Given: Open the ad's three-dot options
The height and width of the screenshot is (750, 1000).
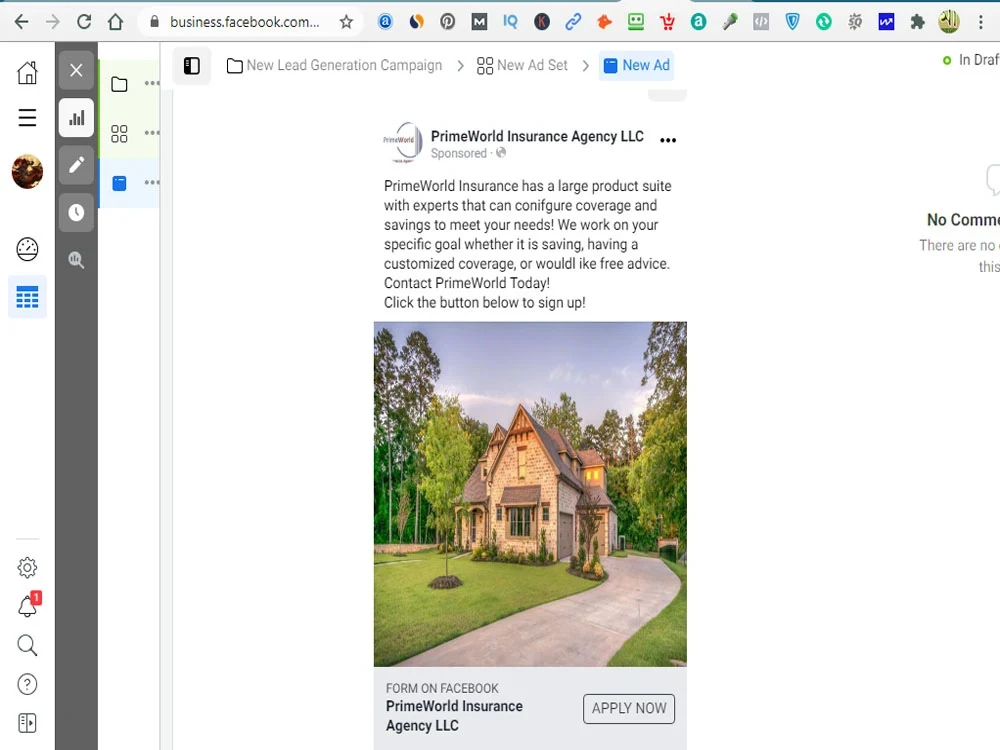Looking at the screenshot, I should click(152, 182).
